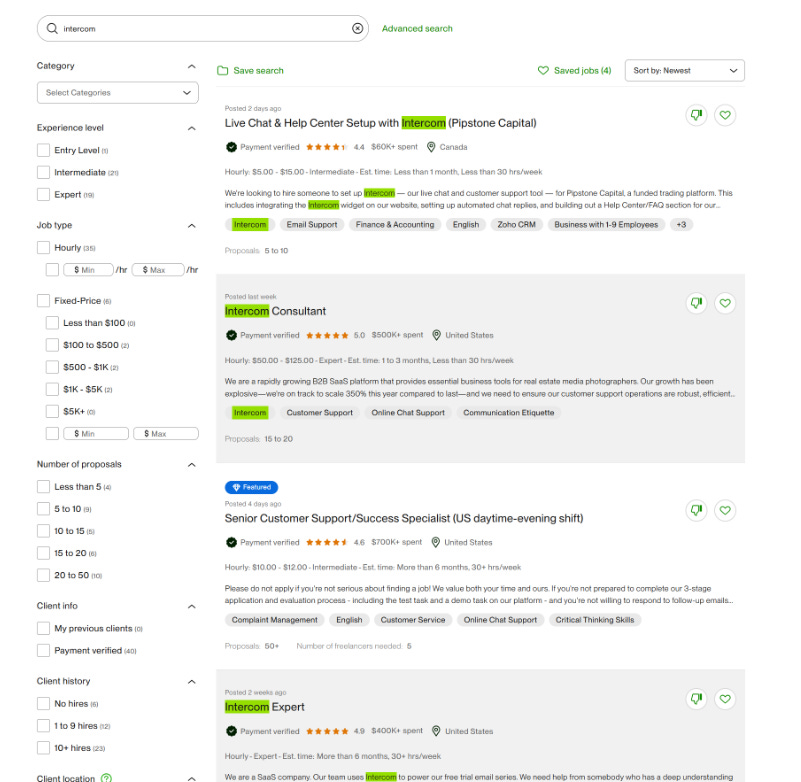Click the Client location help icon
Image resolution: width=801 pixels, height=782 pixels.
106,778
